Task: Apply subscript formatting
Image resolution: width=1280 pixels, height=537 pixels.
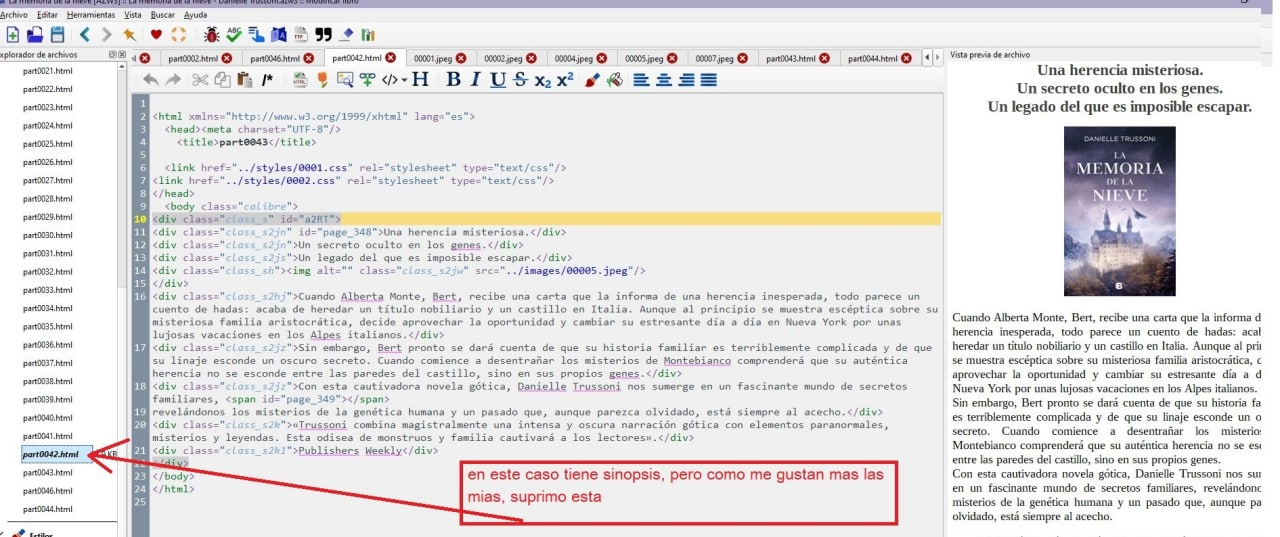Action: point(543,80)
